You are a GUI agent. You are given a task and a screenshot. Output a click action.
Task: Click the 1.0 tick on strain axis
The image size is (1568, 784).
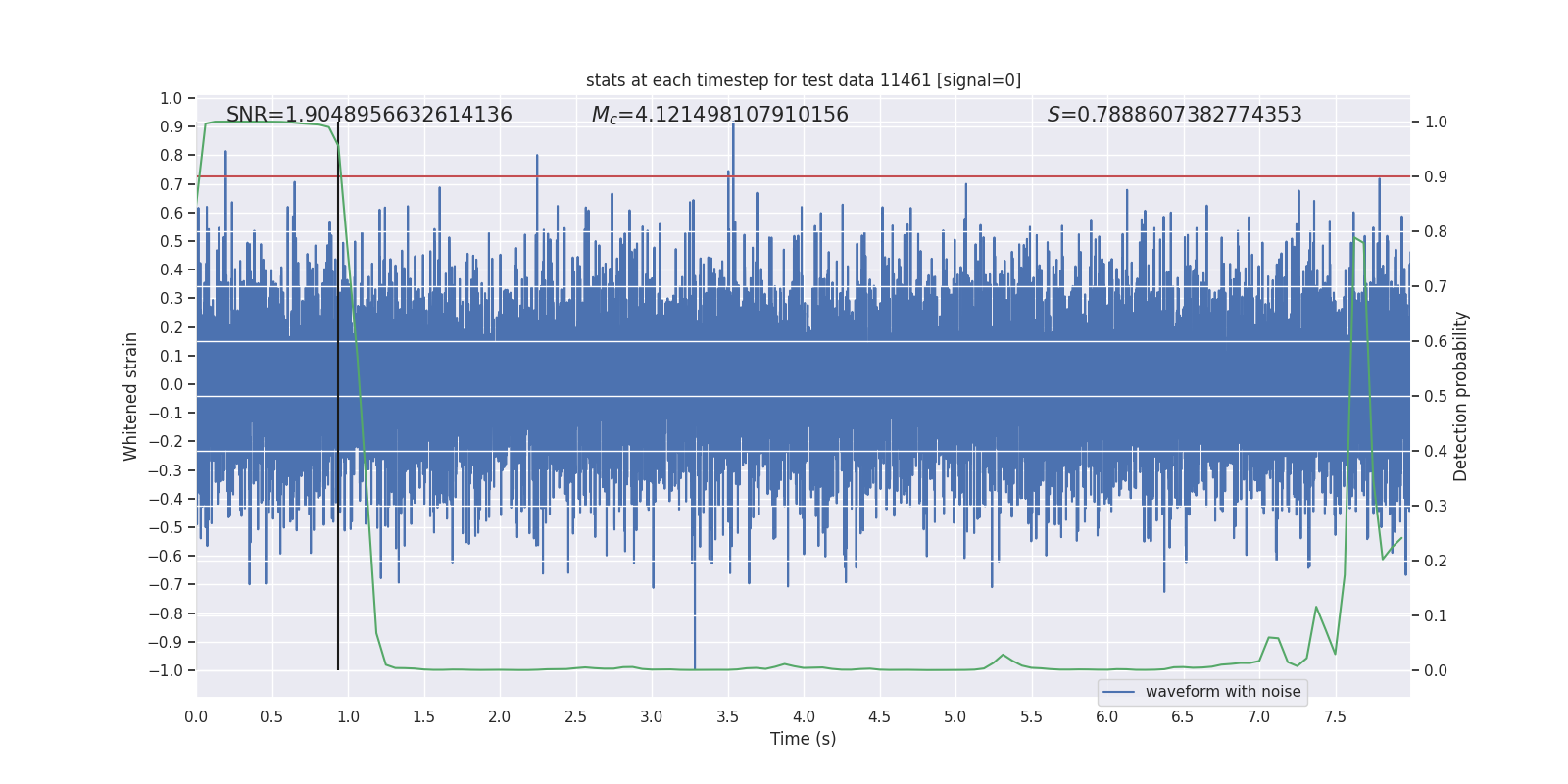click(171, 98)
